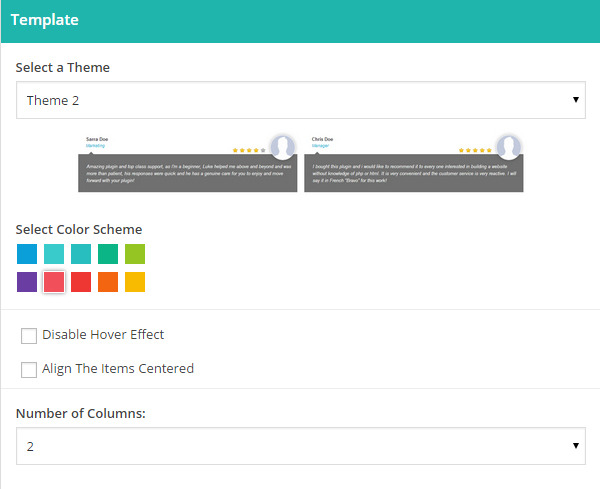600x489 pixels.
Task: Choose the orange color scheme swatch
Action: [108, 282]
